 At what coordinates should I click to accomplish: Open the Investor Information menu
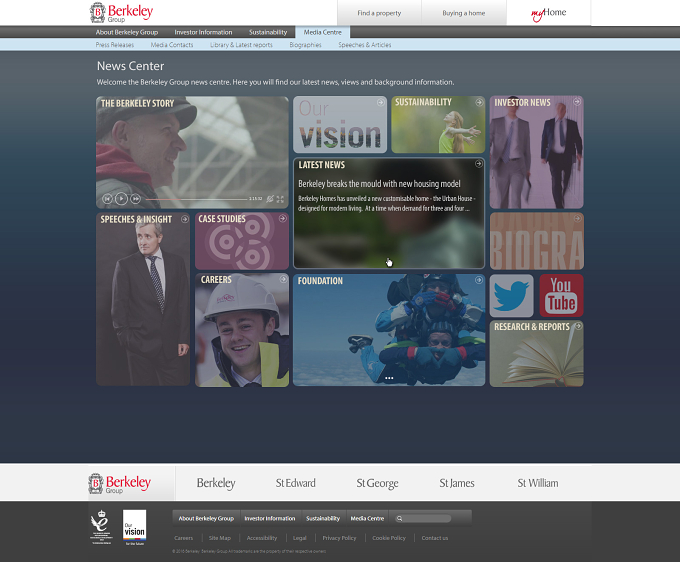[x=203, y=32]
